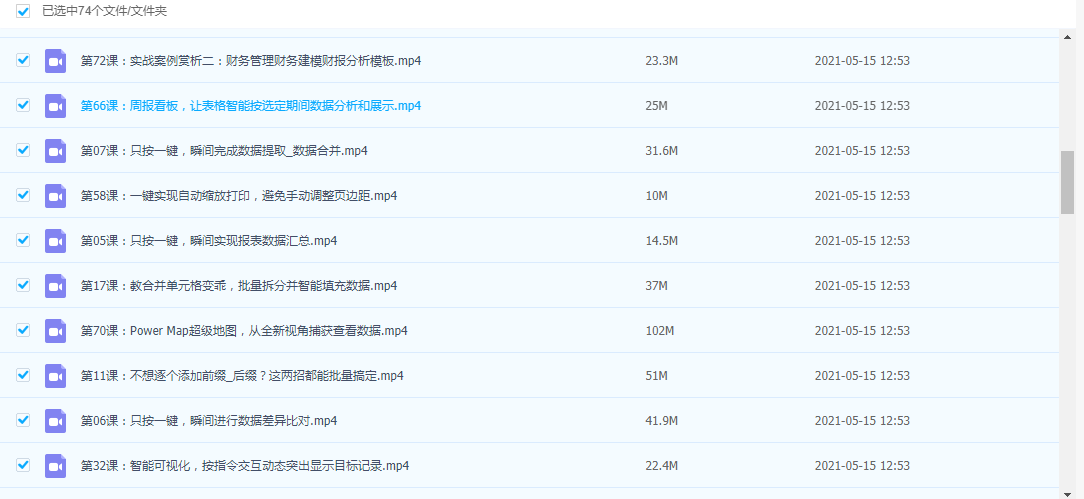This screenshot has width=1084, height=499.
Task: Click video icon for 第11课 file
Action: click(55, 376)
